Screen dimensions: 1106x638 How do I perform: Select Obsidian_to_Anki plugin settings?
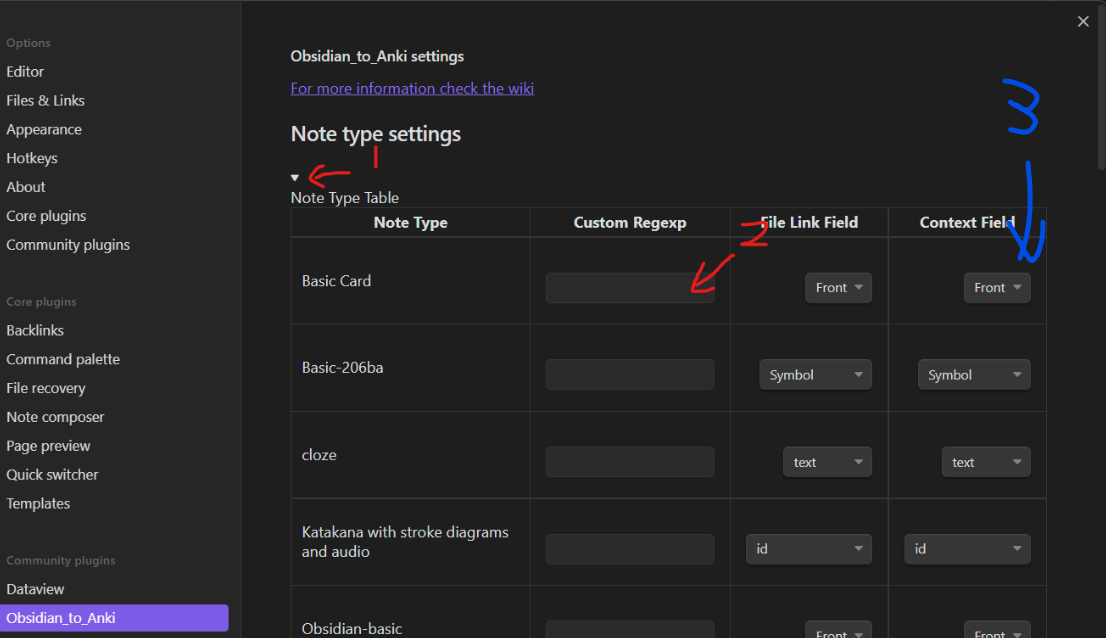pyautogui.click(x=114, y=618)
